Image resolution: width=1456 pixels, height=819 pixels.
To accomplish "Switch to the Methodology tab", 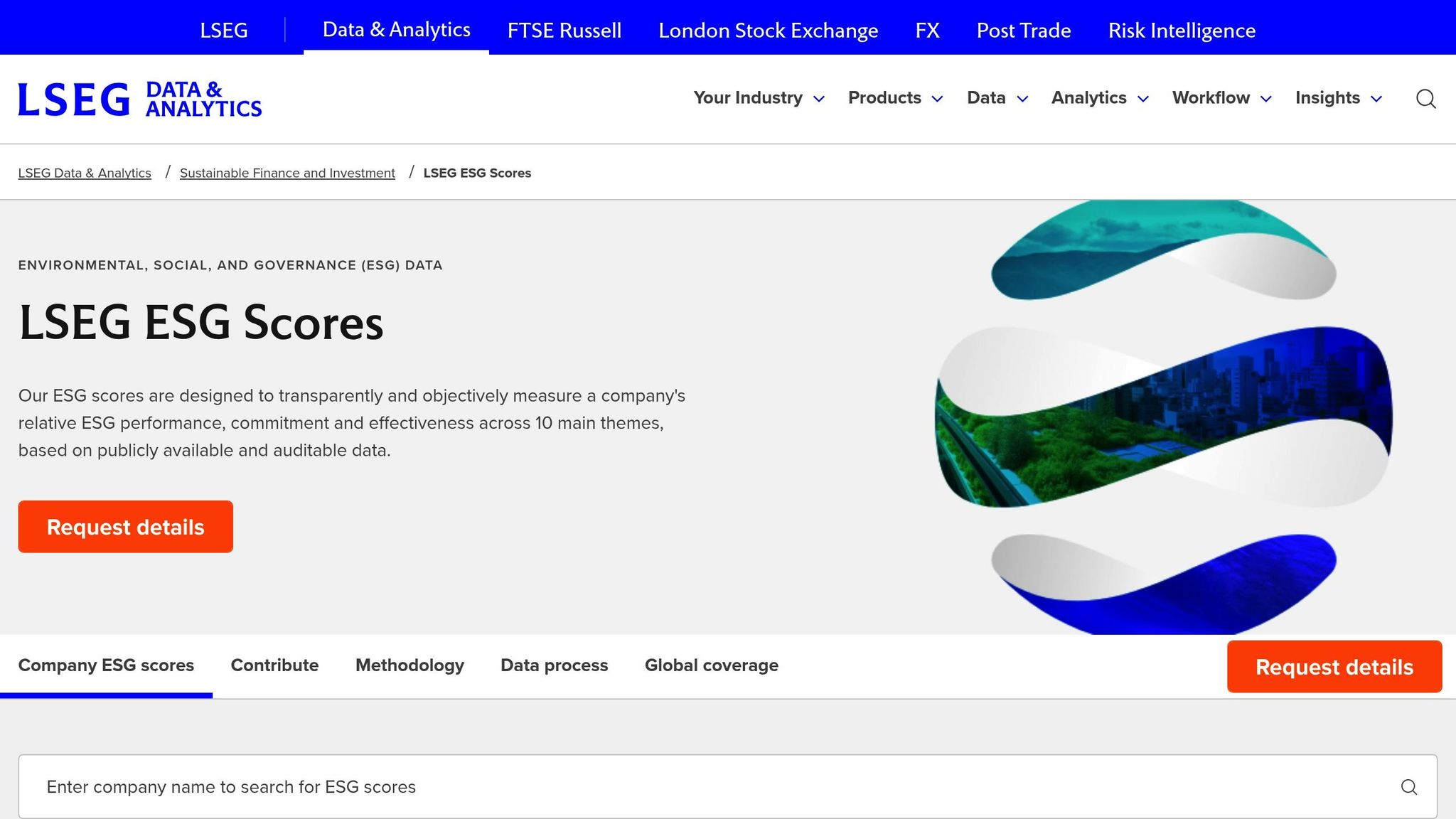I will click(409, 665).
